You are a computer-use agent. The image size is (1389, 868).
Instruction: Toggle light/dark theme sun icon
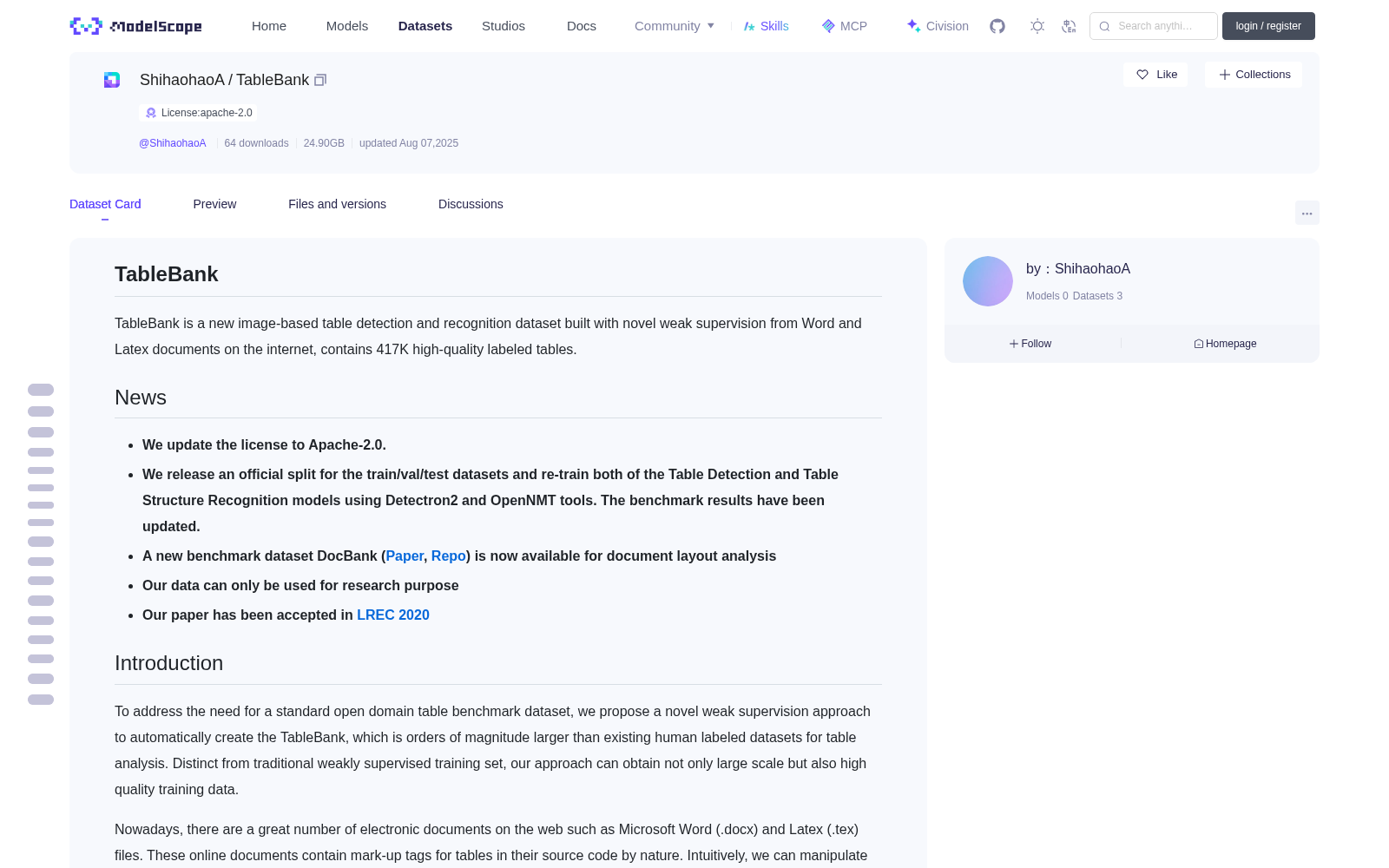pos(1037,26)
